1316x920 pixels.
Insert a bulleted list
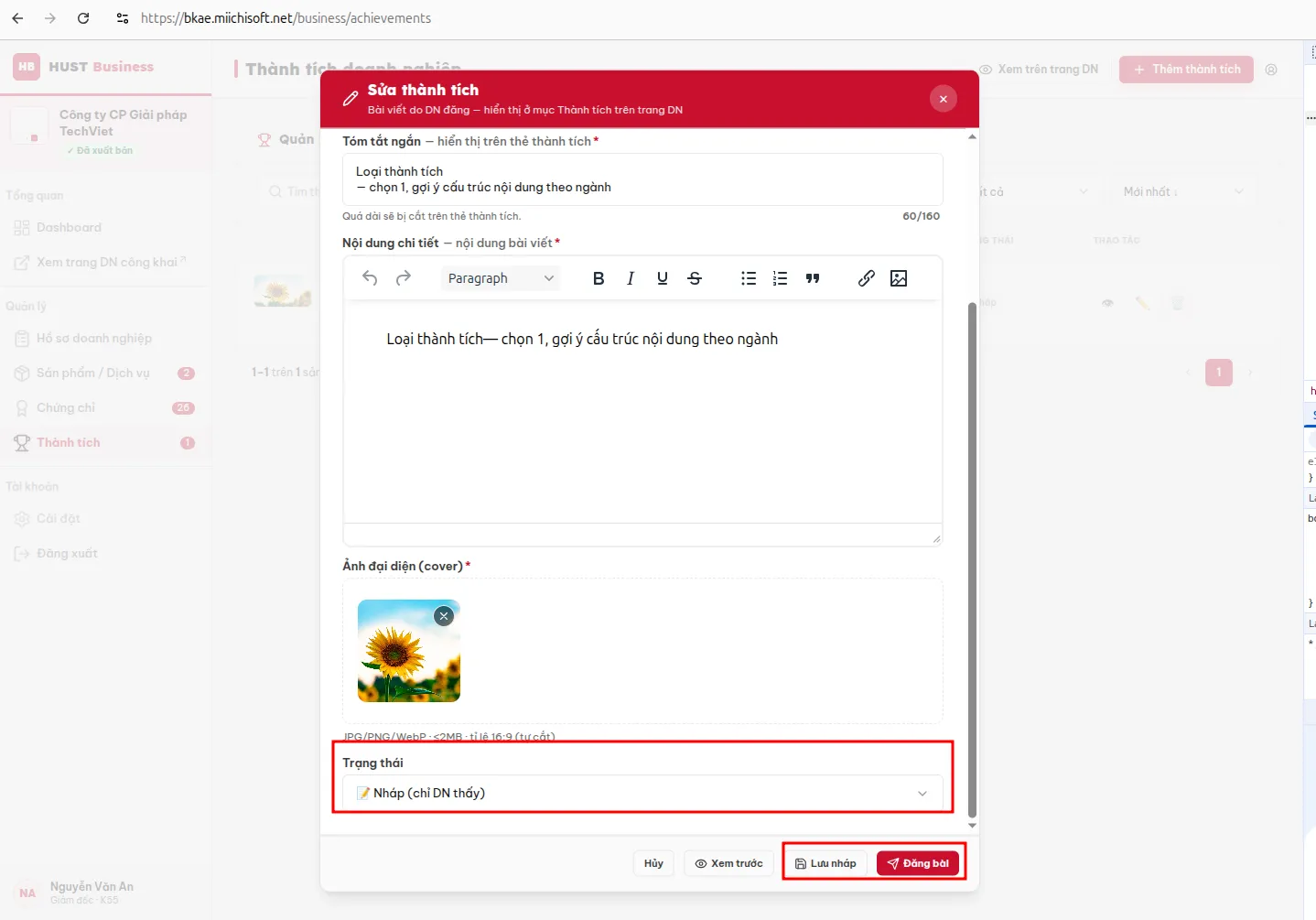click(749, 278)
